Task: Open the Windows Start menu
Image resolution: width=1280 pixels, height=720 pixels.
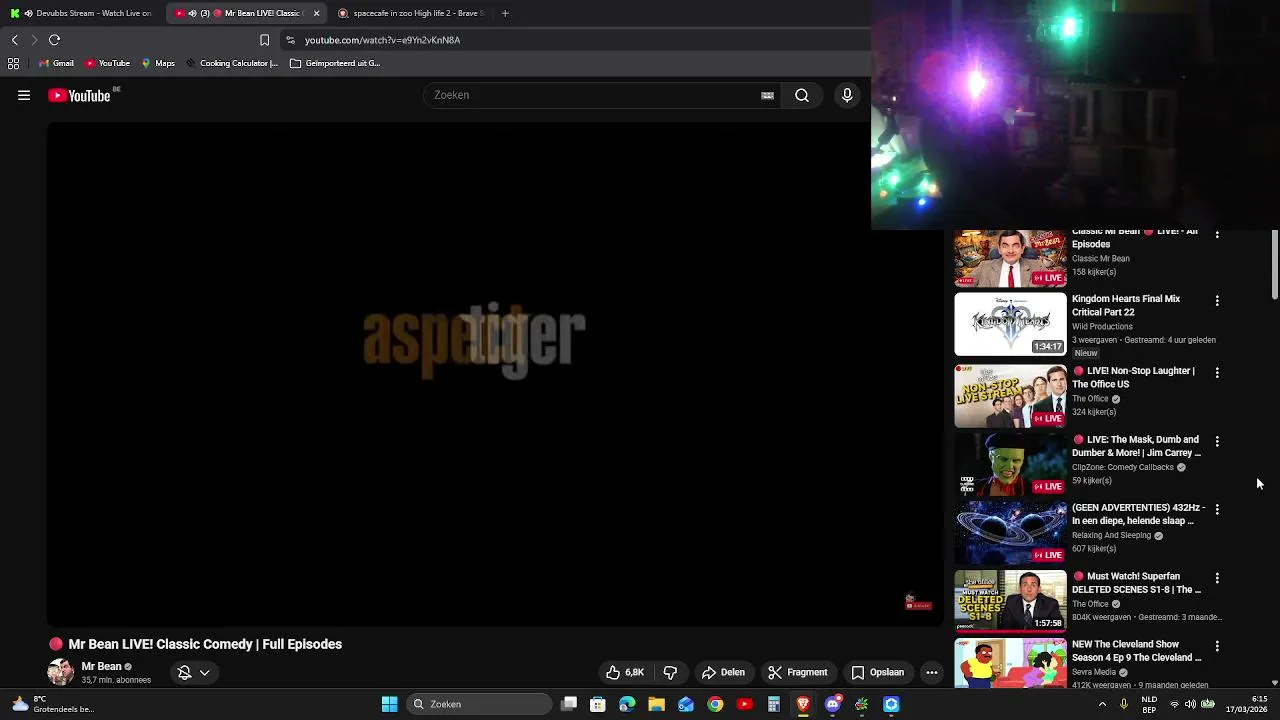Action: (389, 704)
